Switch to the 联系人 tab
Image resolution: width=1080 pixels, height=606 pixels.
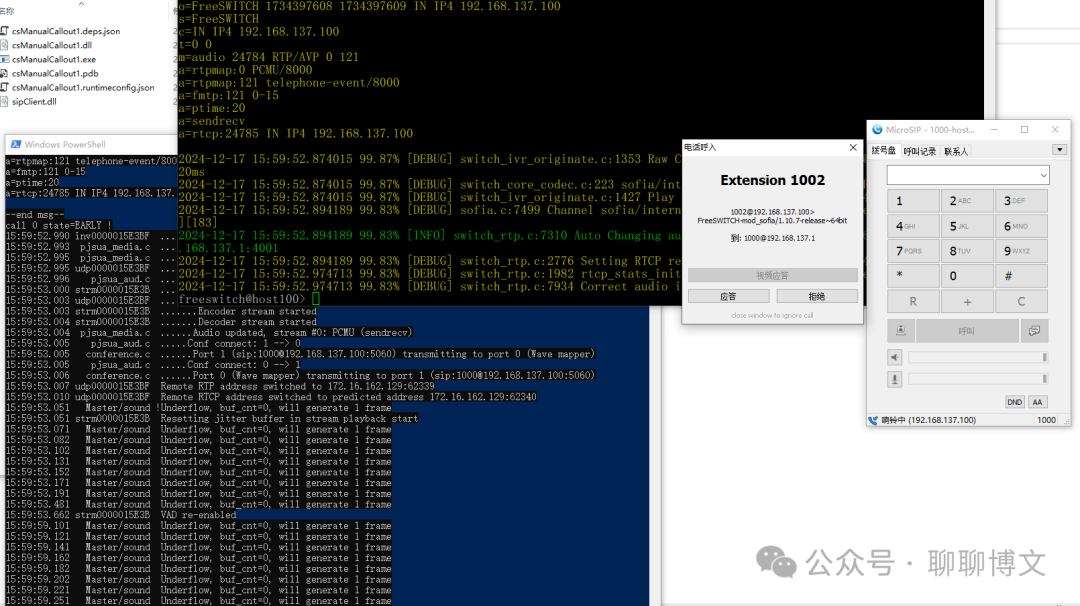pyautogui.click(x=956, y=151)
